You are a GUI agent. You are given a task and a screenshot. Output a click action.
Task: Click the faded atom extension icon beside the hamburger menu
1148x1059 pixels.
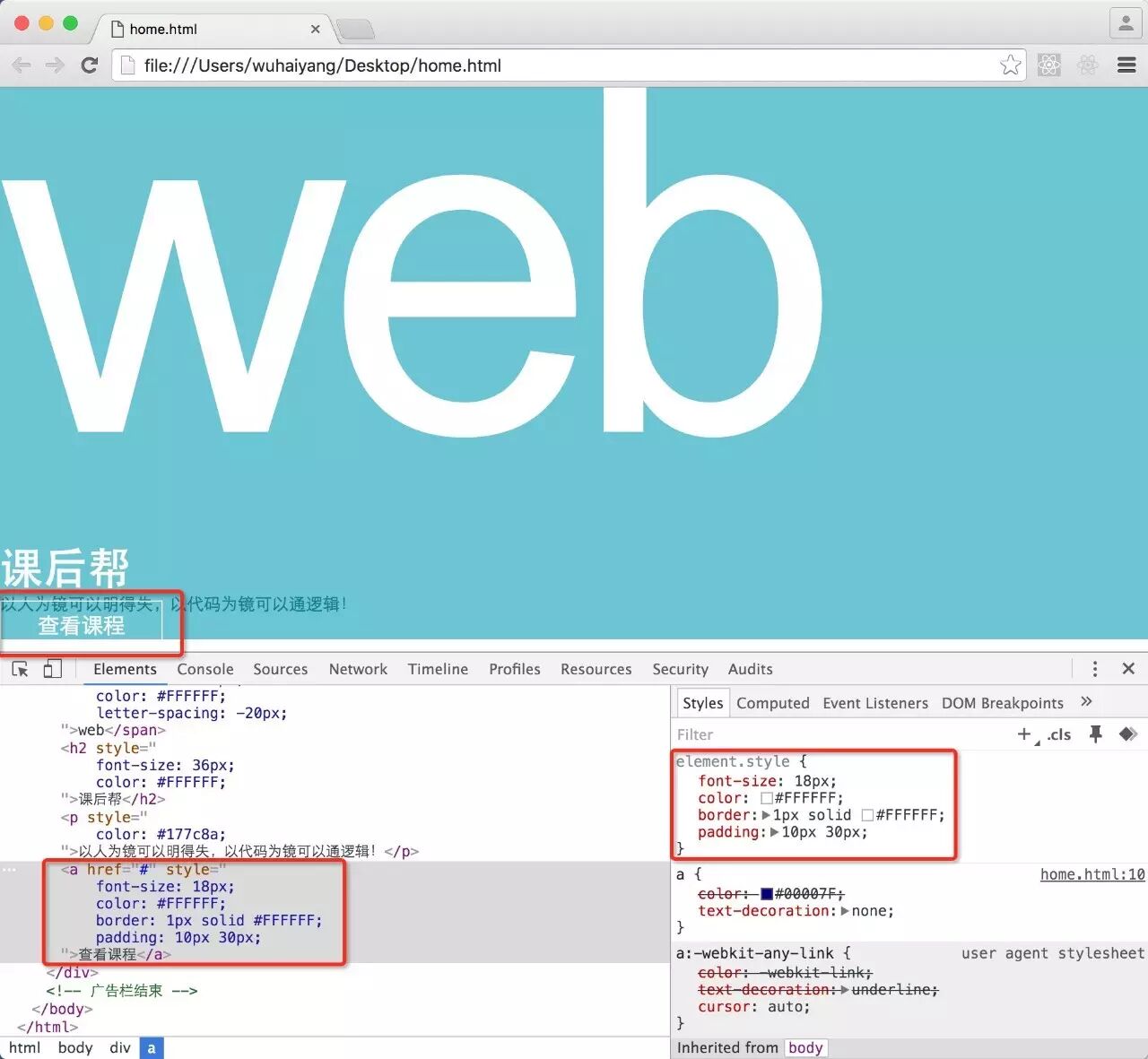pyautogui.click(x=1088, y=65)
